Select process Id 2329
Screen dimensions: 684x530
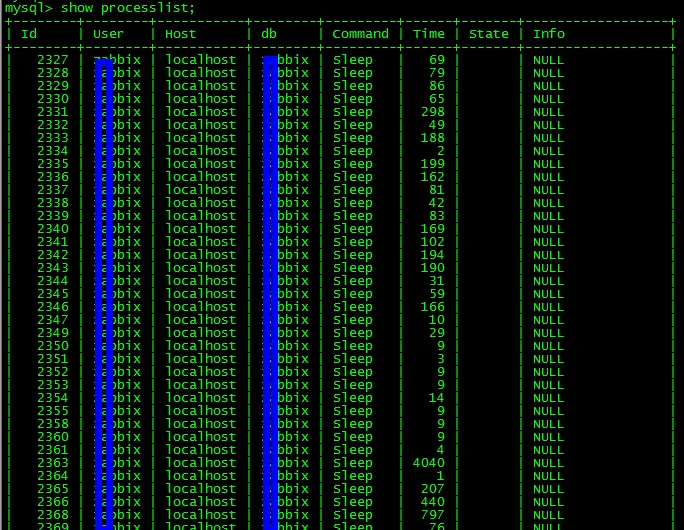tap(53, 86)
